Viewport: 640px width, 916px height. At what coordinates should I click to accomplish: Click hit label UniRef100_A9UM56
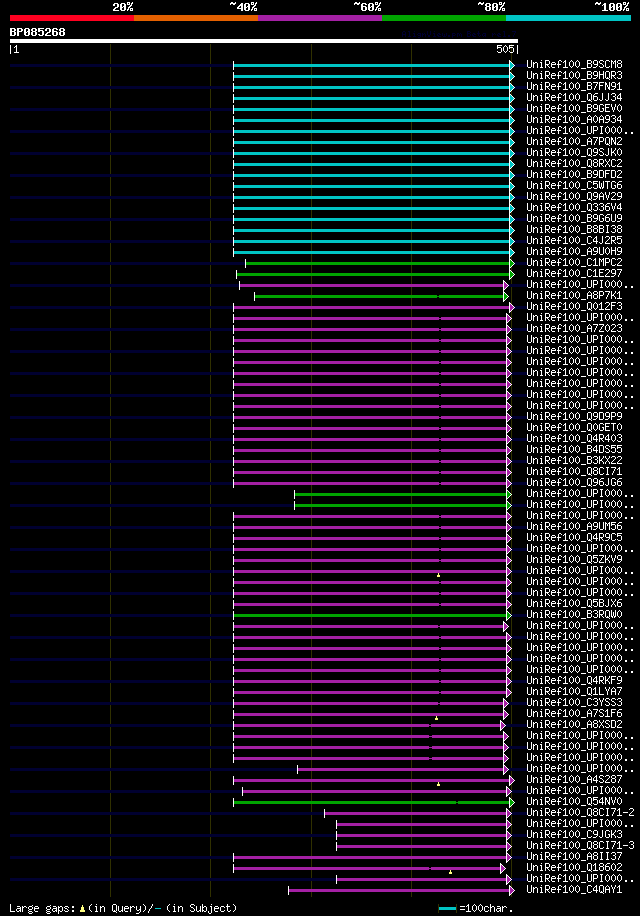tap(574, 526)
